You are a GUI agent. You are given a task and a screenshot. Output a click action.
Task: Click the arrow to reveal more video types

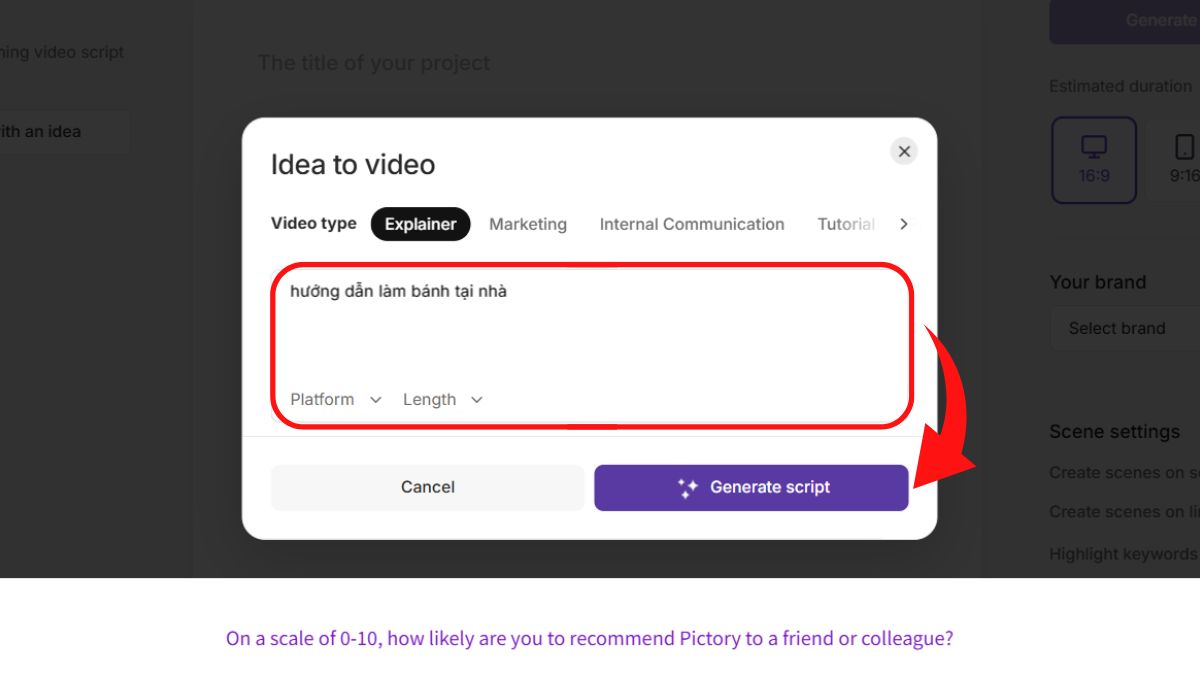point(903,224)
